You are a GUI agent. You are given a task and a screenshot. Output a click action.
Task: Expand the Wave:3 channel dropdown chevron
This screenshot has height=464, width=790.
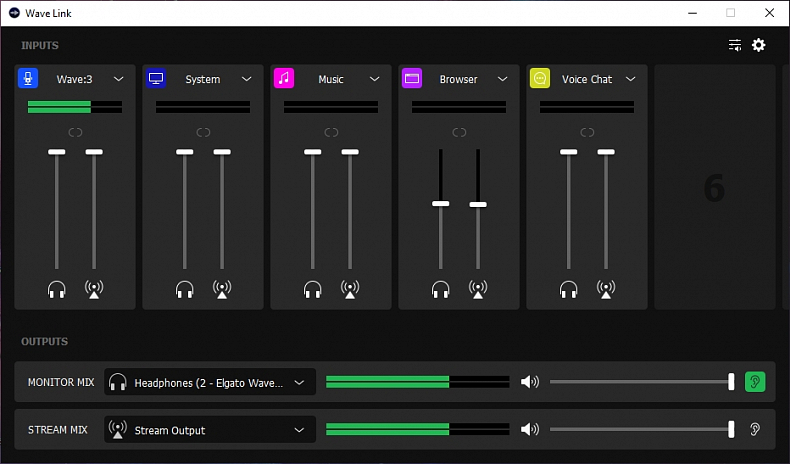[118, 79]
